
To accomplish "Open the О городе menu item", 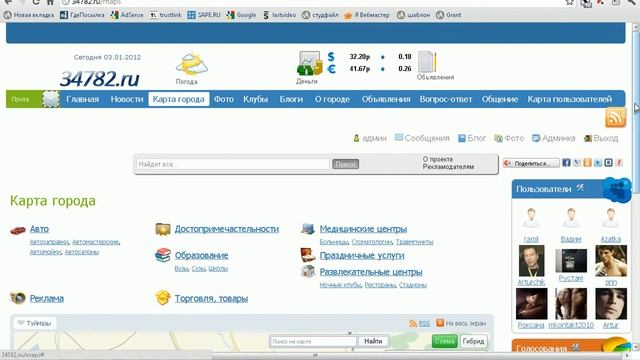I will point(332,99).
